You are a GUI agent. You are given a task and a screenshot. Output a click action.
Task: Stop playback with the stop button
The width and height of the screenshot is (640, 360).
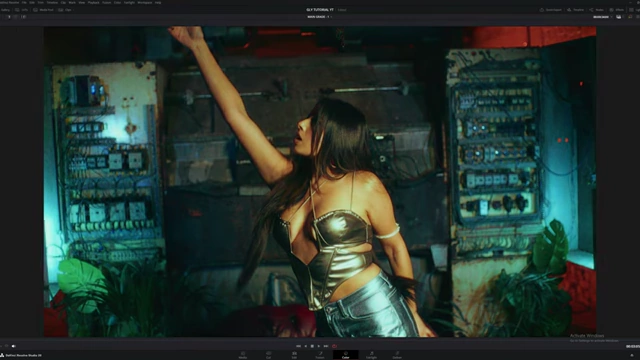(312, 346)
